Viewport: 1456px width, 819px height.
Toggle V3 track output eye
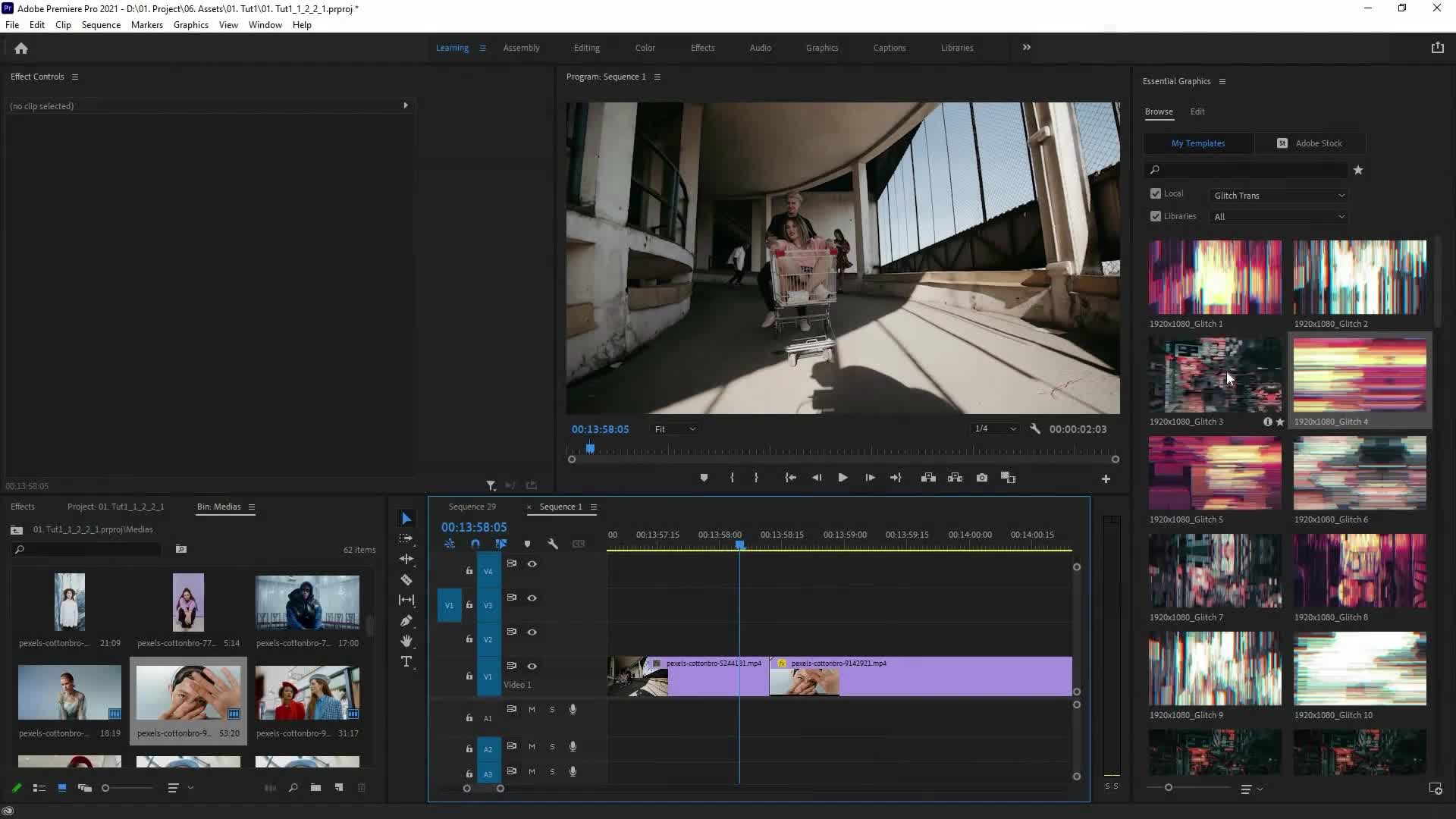(532, 598)
